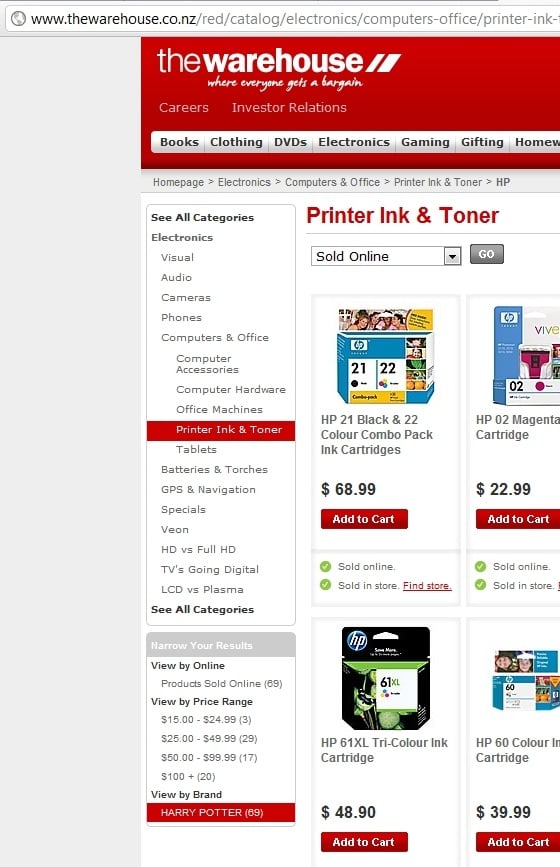Screen dimensions: 560x867
Task: Add HP 61XL Tri-Colour cartridge to cart
Action: pyautogui.click(x=364, y=842)
